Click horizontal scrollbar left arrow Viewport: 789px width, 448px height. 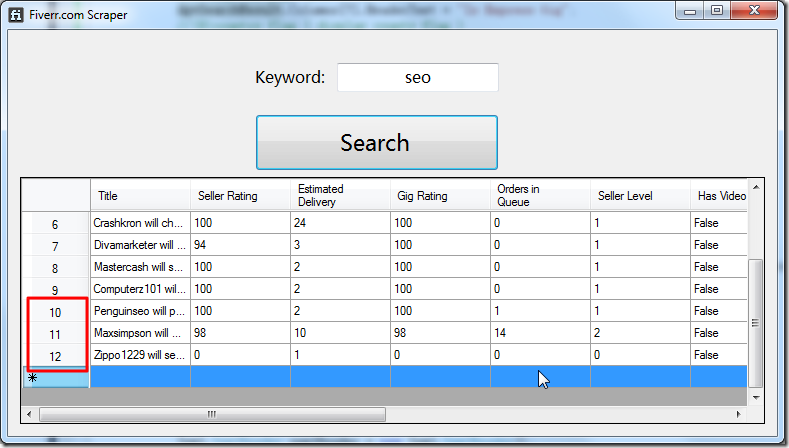point(29,414)
